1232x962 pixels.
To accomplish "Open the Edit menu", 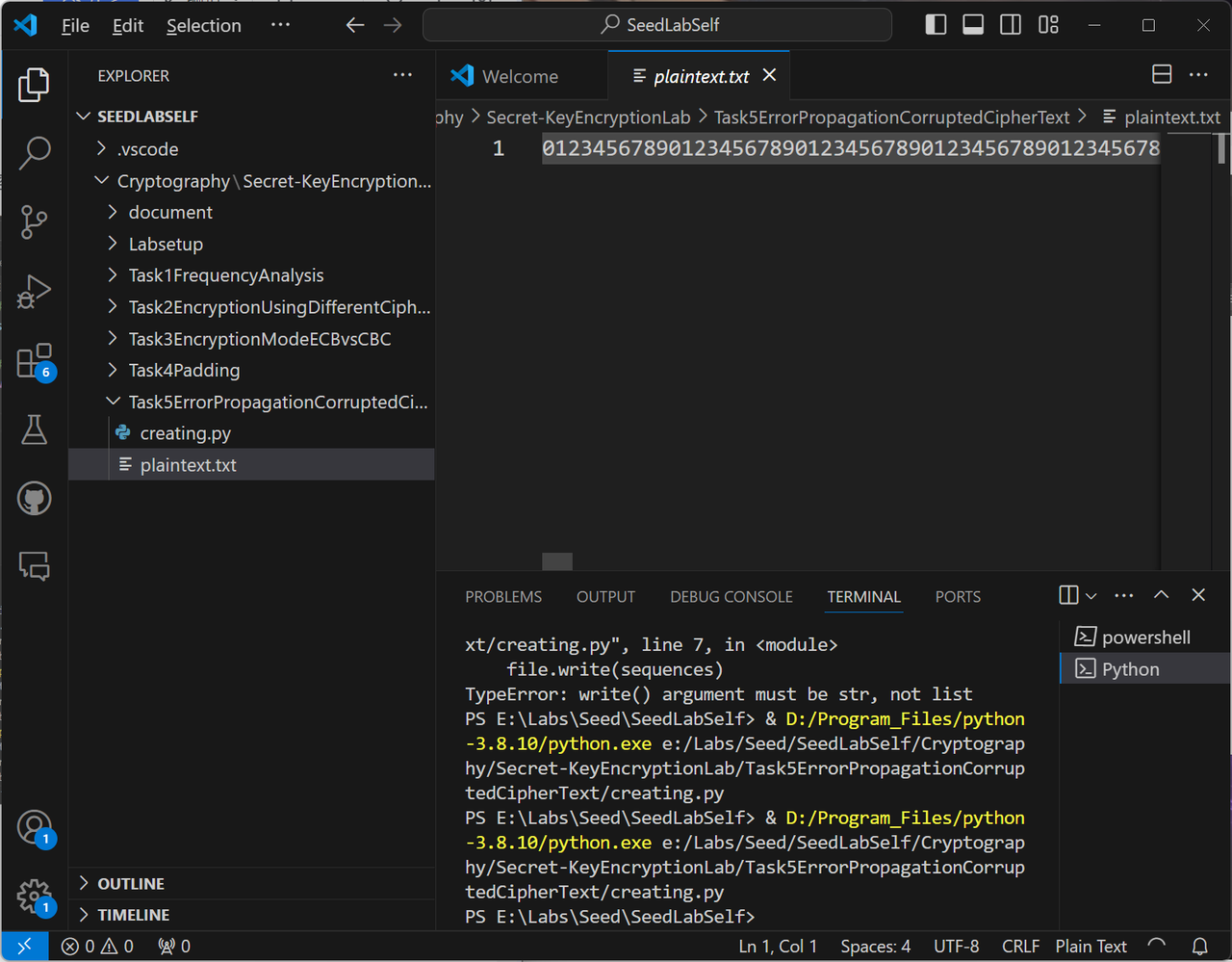I will [x=128, y=26].
